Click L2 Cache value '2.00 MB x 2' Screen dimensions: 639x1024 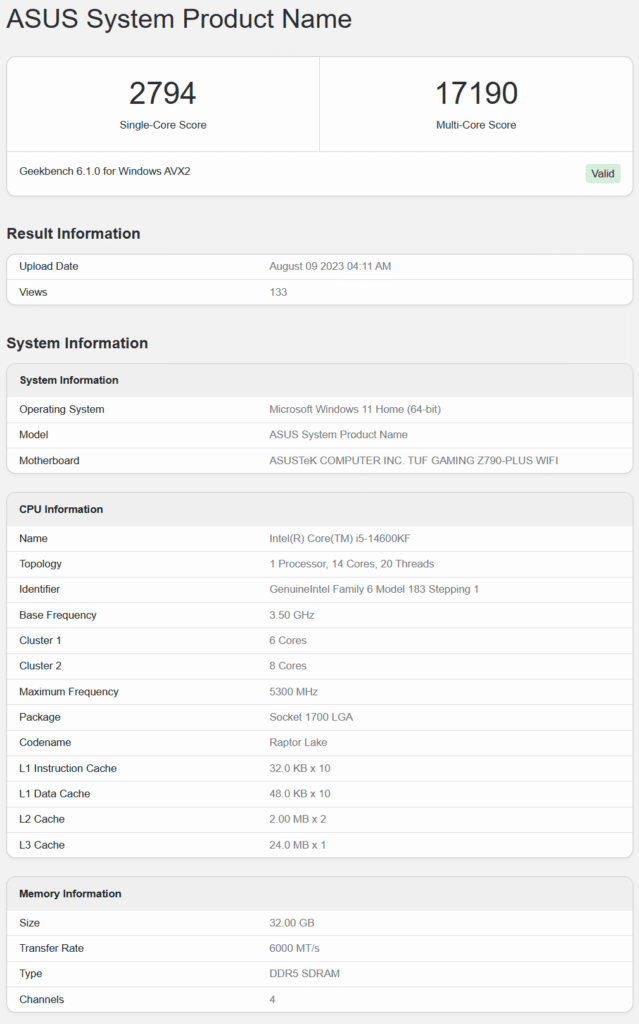pyautogui.click(x=297, y=820)
